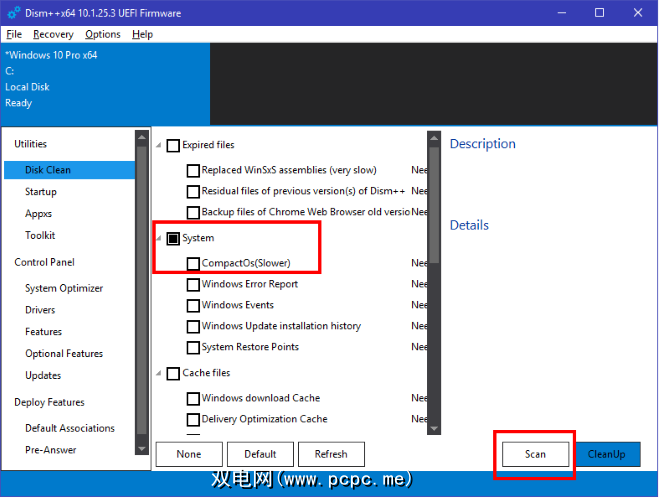
Task: Check the Cache files group checkbox
Action: pos(173,374)
